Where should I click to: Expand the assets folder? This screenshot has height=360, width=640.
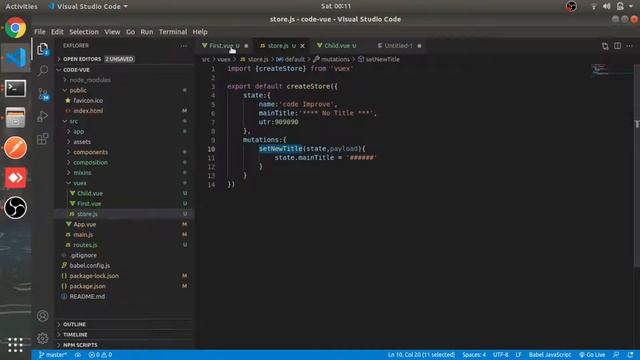click(124, 142)
